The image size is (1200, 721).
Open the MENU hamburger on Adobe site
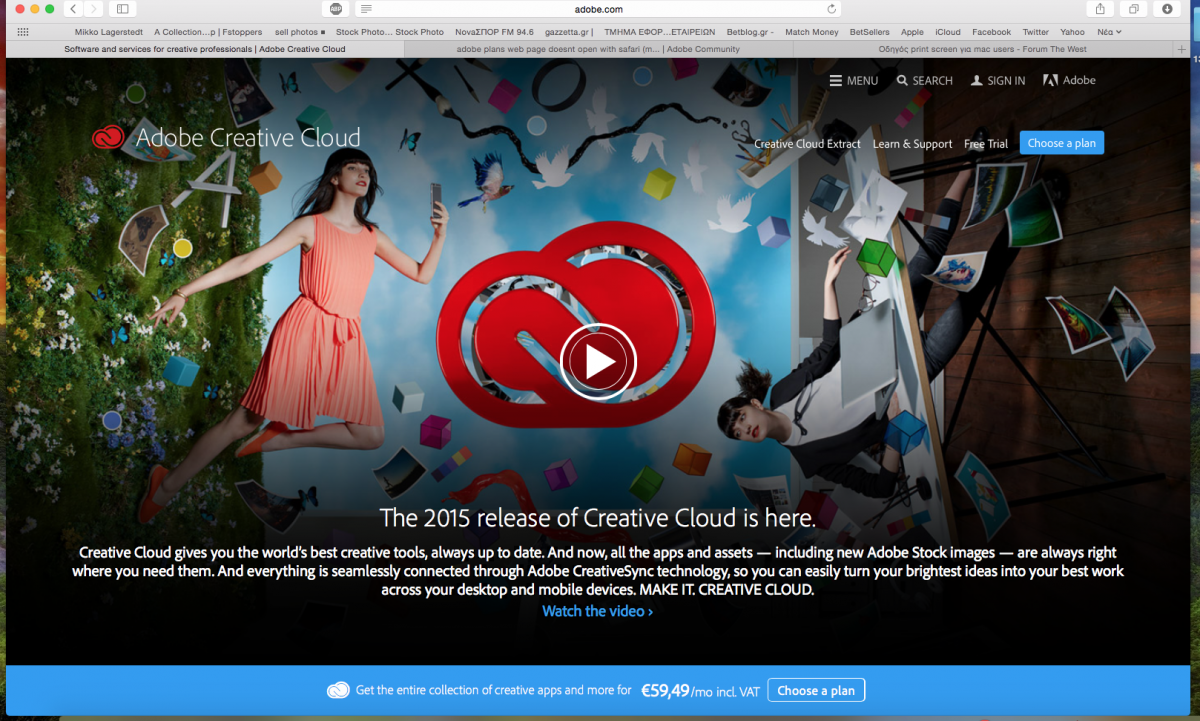[854, 81]
